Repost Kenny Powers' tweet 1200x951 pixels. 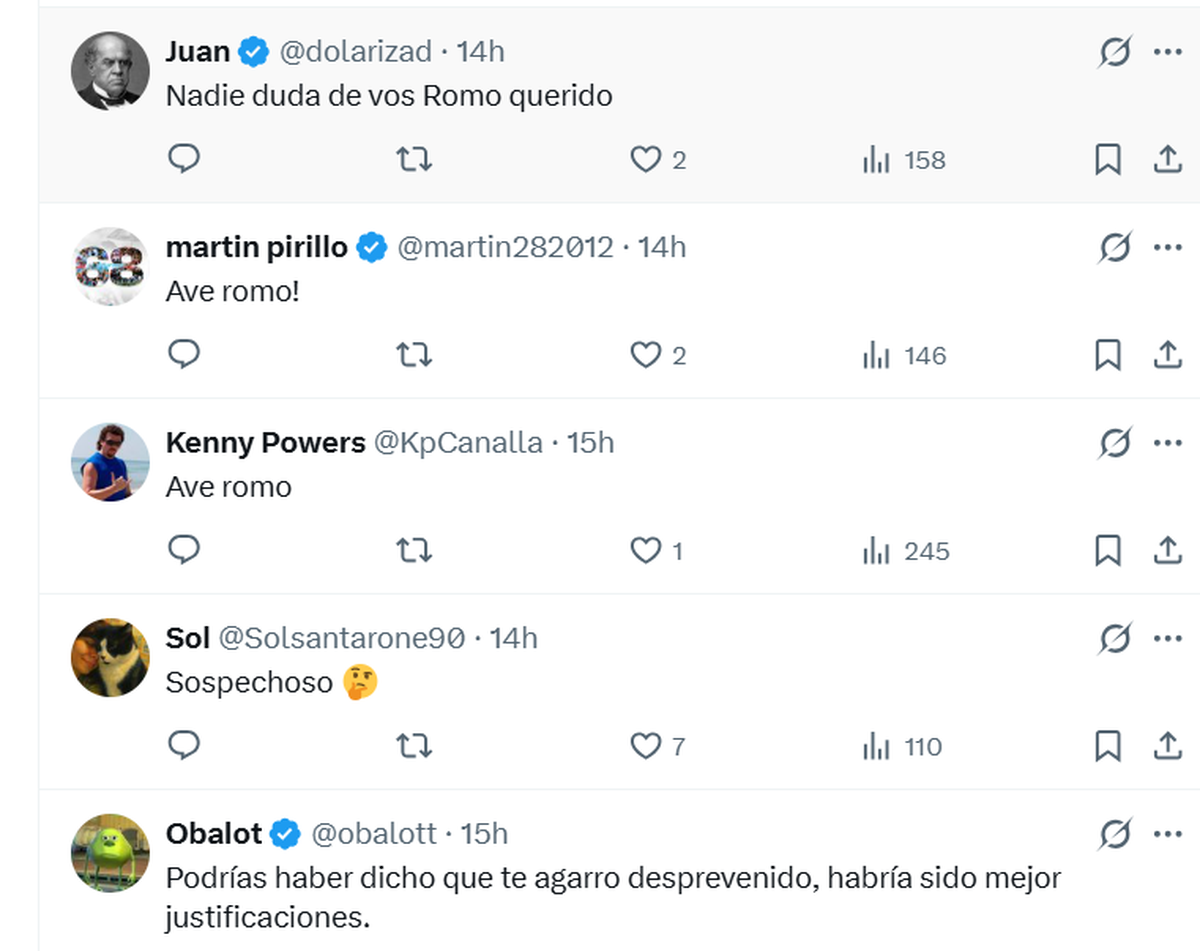pyautogui.click(x=414, y=551)
